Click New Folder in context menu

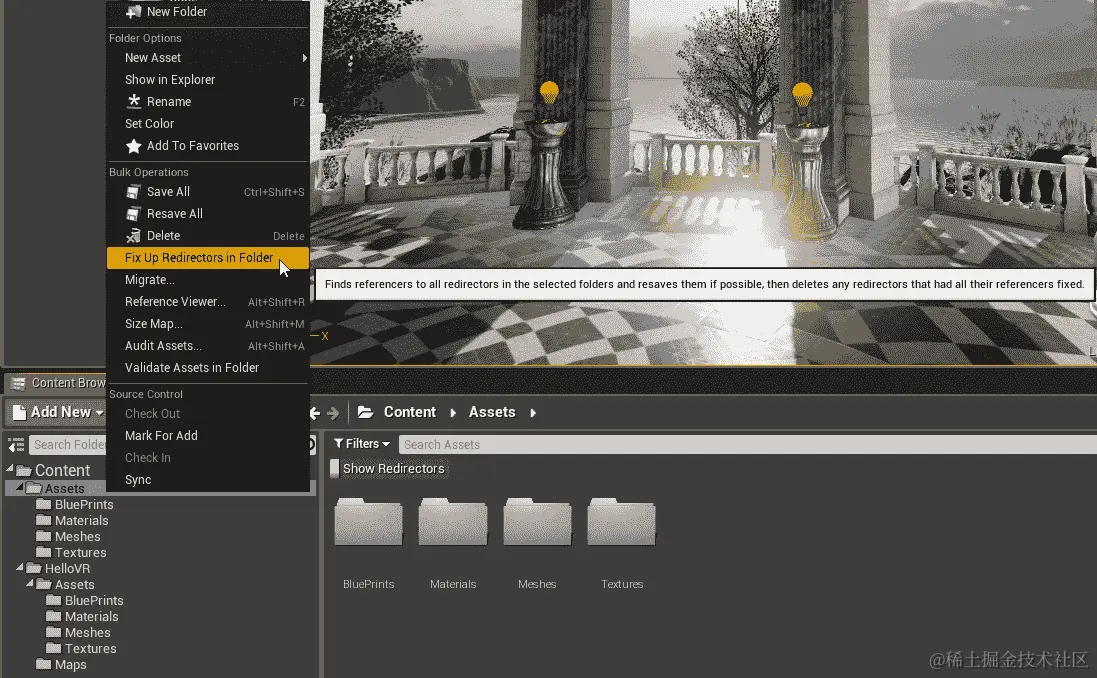pyautogui.click(x=208, y=12)
